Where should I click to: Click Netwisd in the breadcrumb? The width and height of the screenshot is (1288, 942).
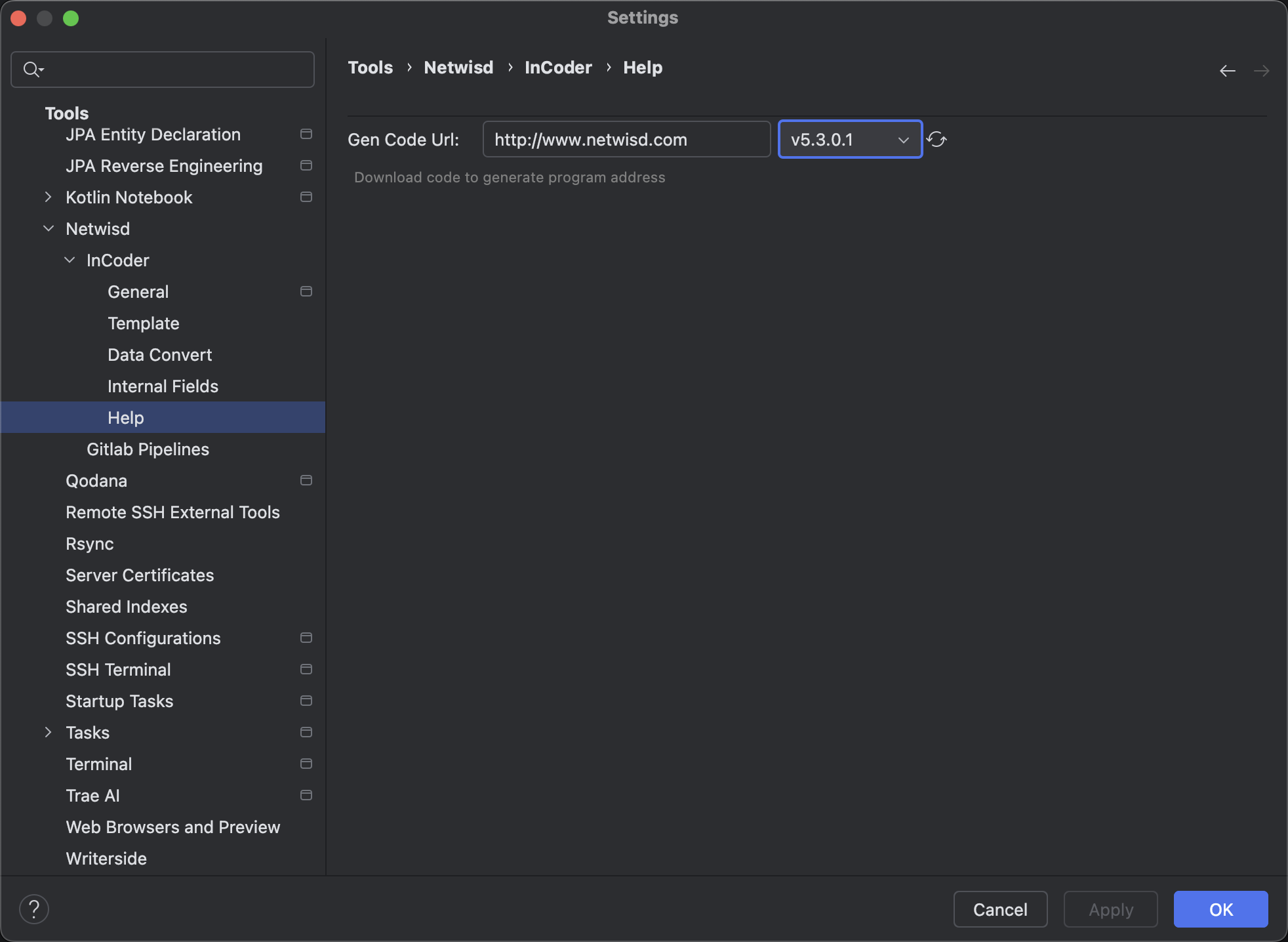(458, 68)
